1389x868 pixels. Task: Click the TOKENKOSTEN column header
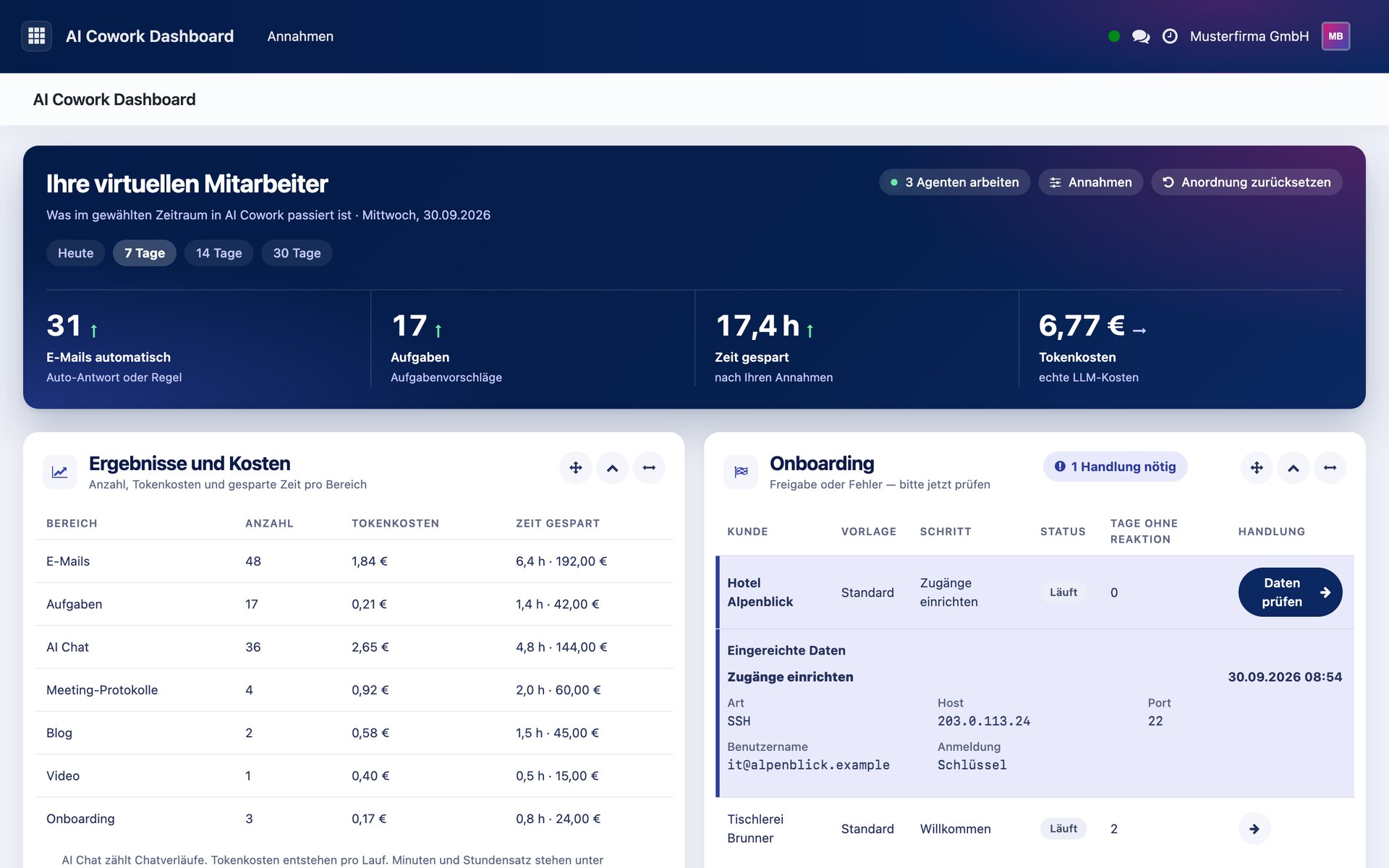(395, 524)
